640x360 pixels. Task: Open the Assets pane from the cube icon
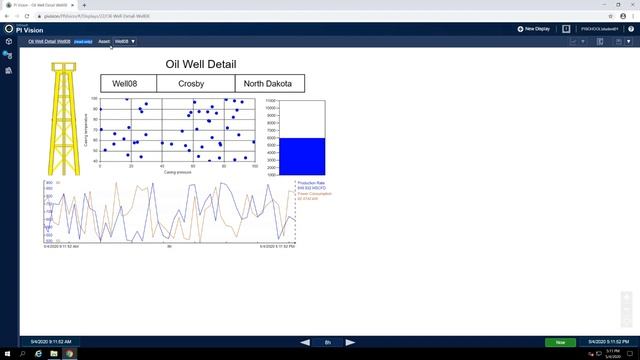point(9,41)
